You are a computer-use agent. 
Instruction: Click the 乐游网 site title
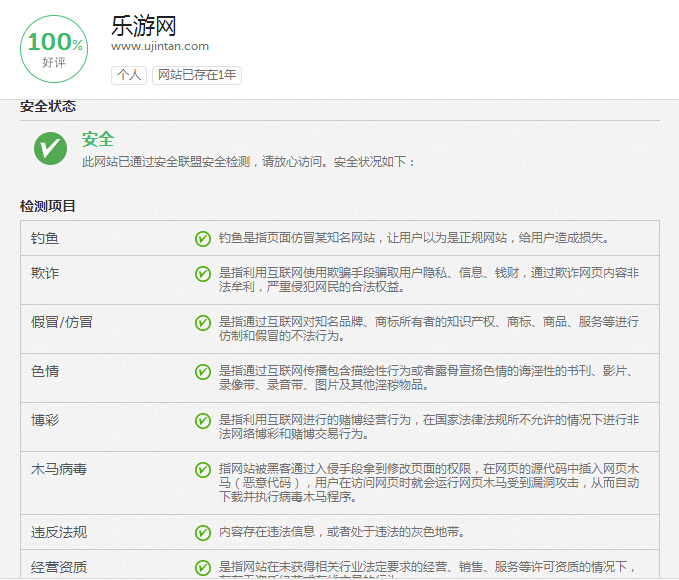(143, 24)
